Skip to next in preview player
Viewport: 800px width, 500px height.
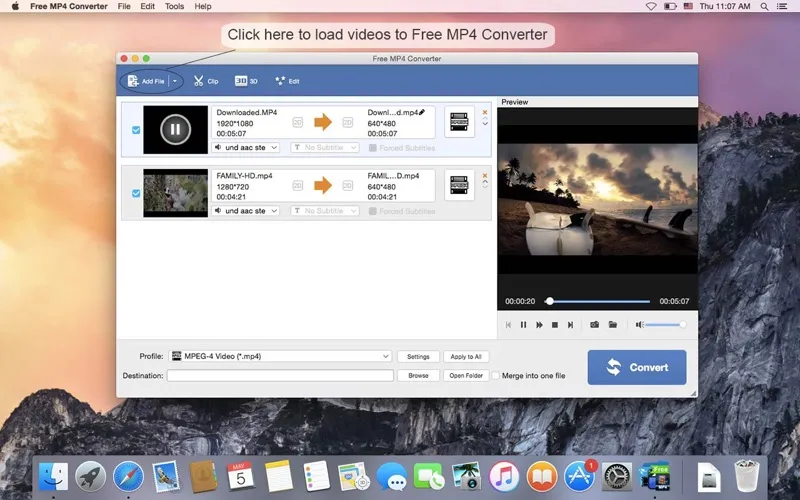[x=570, y=325]
